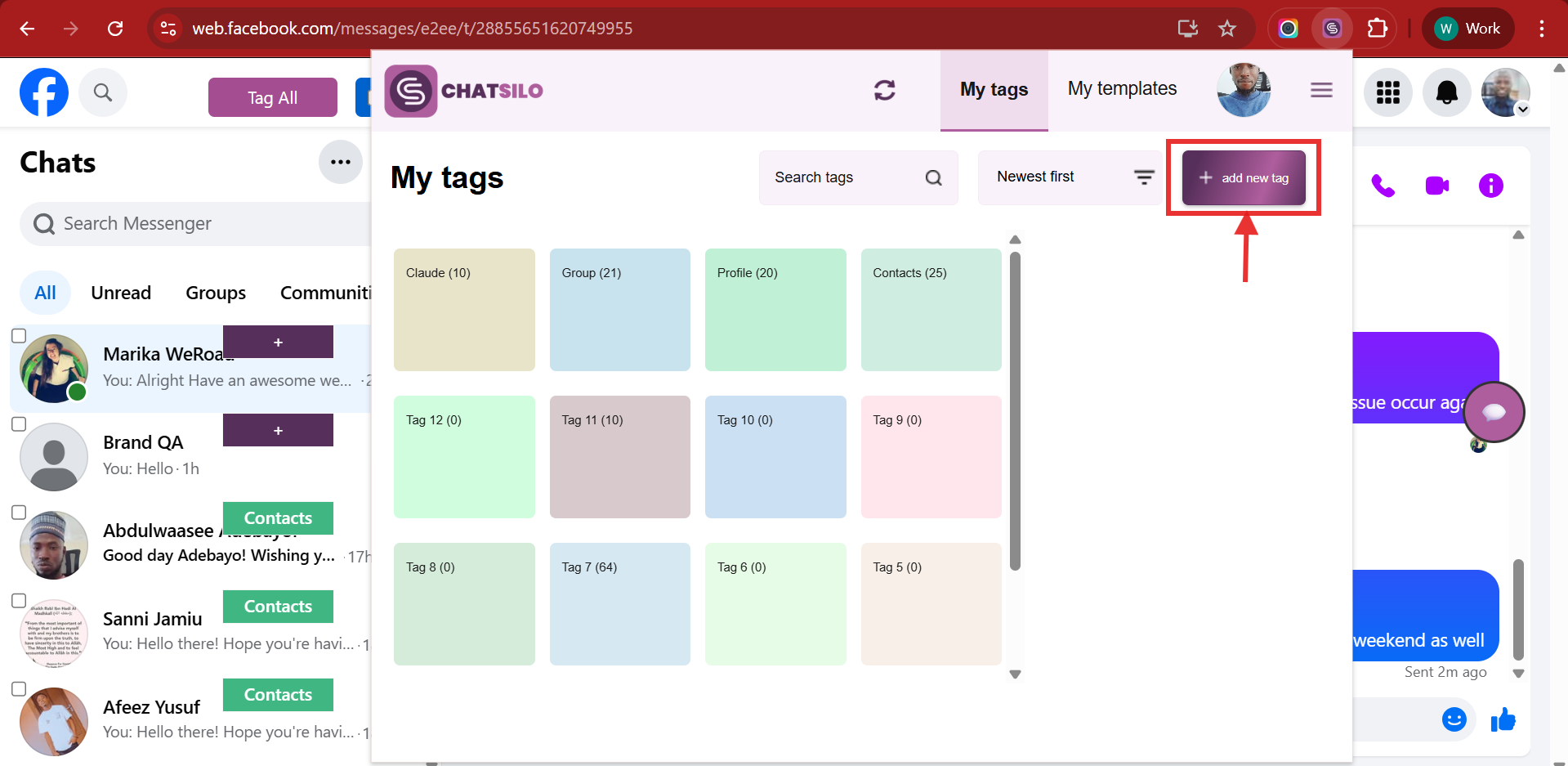Tick checkbox beside Marika WeRoad chat
This screenshot has width=1568, height=766.
(x=19, y=336)
